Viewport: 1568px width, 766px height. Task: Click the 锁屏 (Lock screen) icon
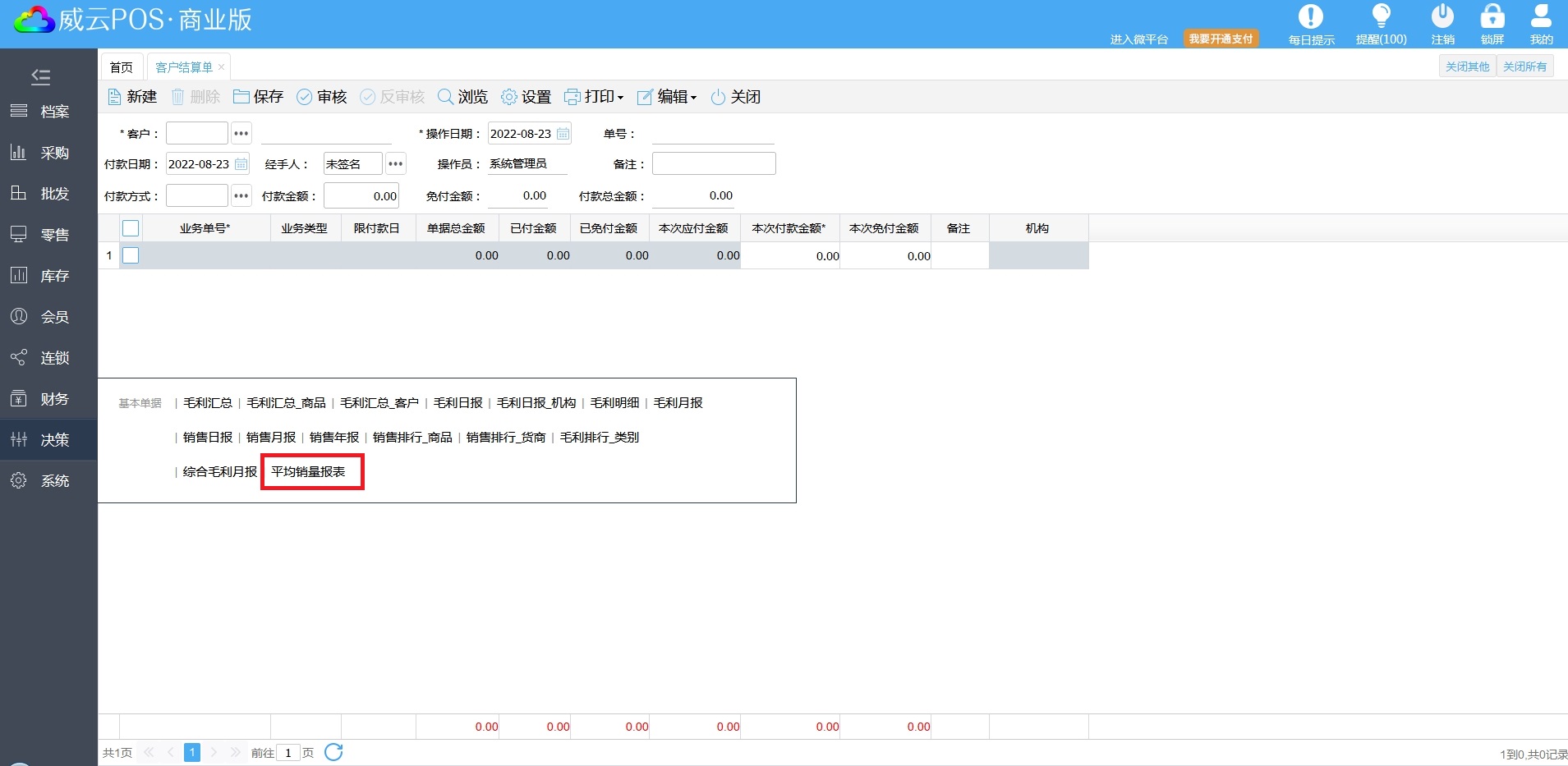(x=1492, y=17)
